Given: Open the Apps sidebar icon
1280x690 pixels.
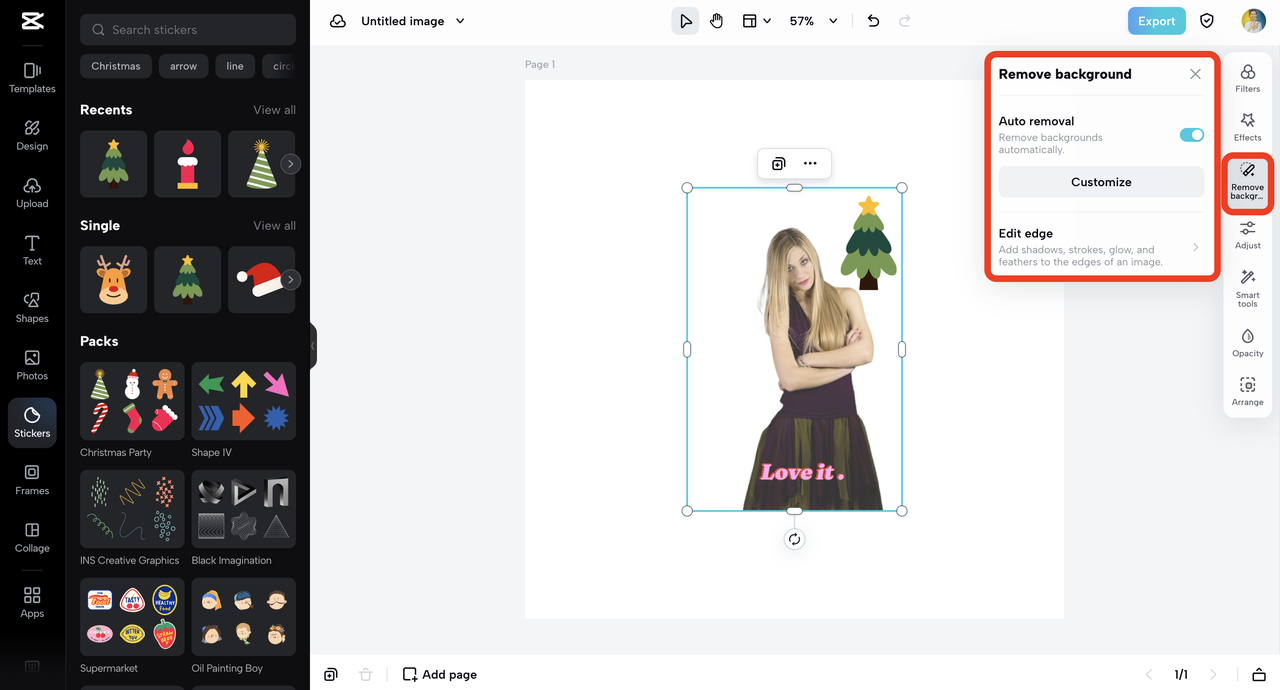Looking at the screenshot, I should click(x=32, y=602).
